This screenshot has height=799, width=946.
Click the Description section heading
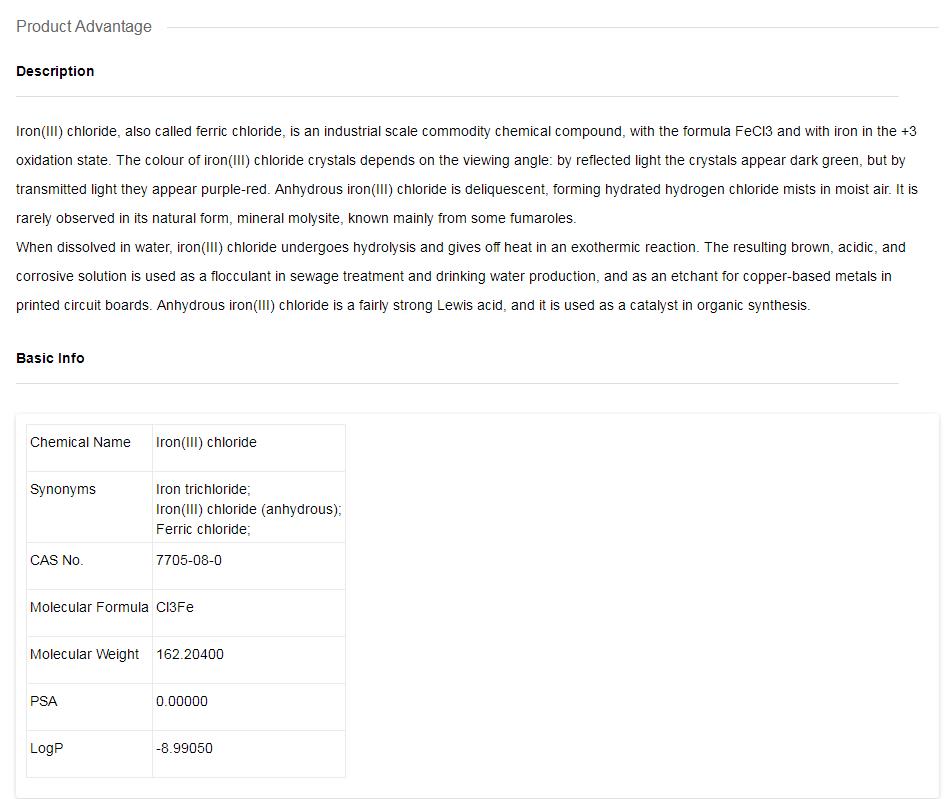(x=55, y=71)
